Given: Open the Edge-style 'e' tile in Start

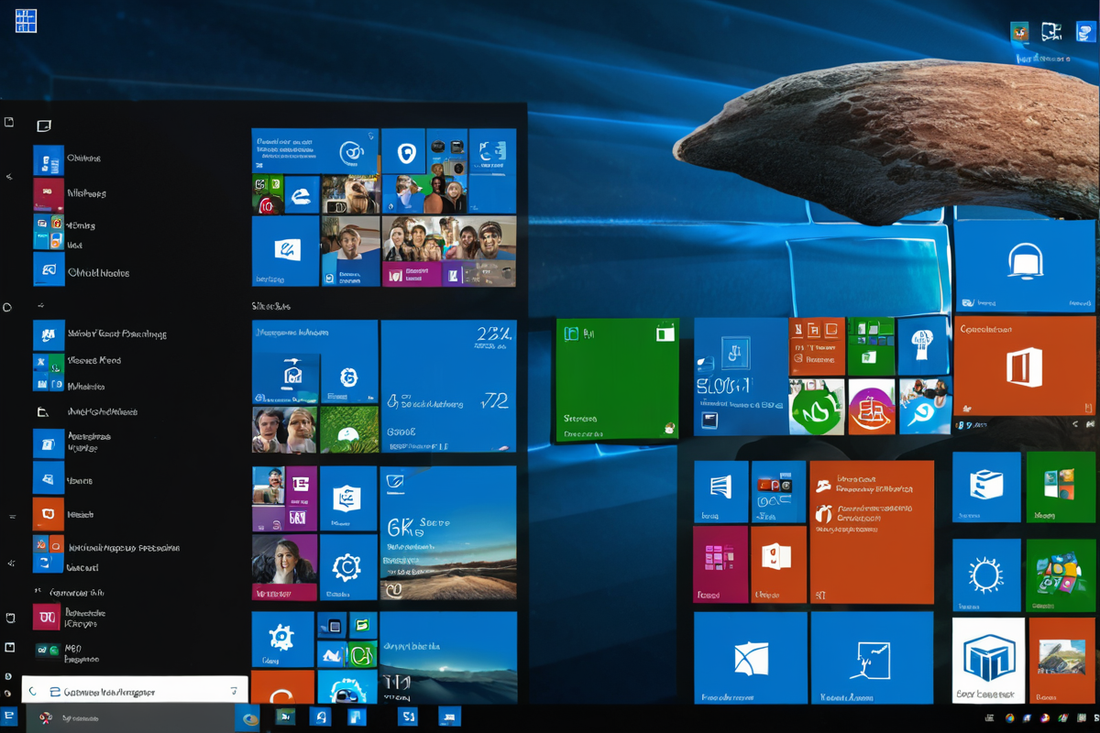Looking at the screenshot, I should click(302, 195).
